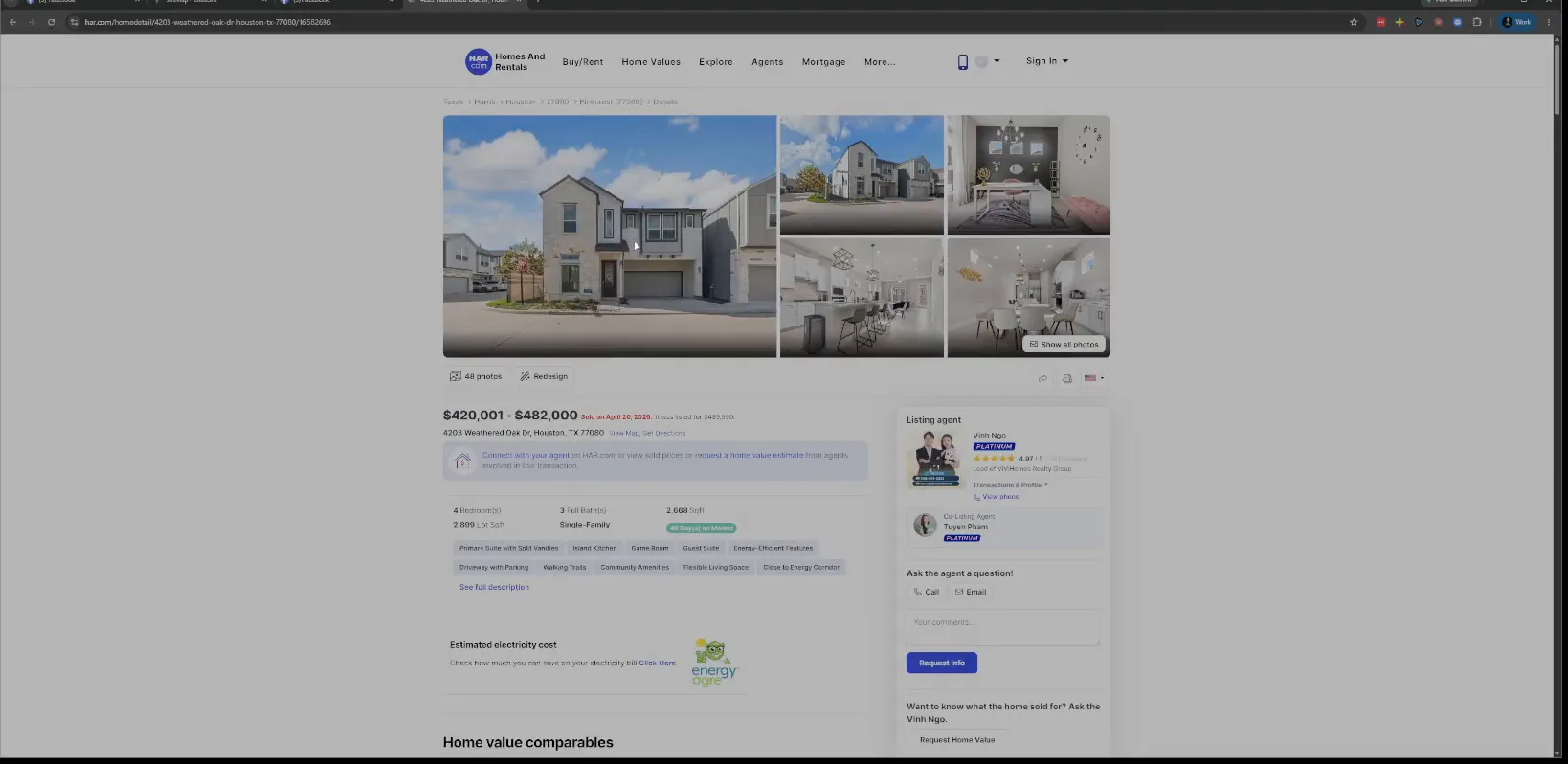1568x764 pixels.
Task: Click the print icon
Action: [x=1066, y=378]
